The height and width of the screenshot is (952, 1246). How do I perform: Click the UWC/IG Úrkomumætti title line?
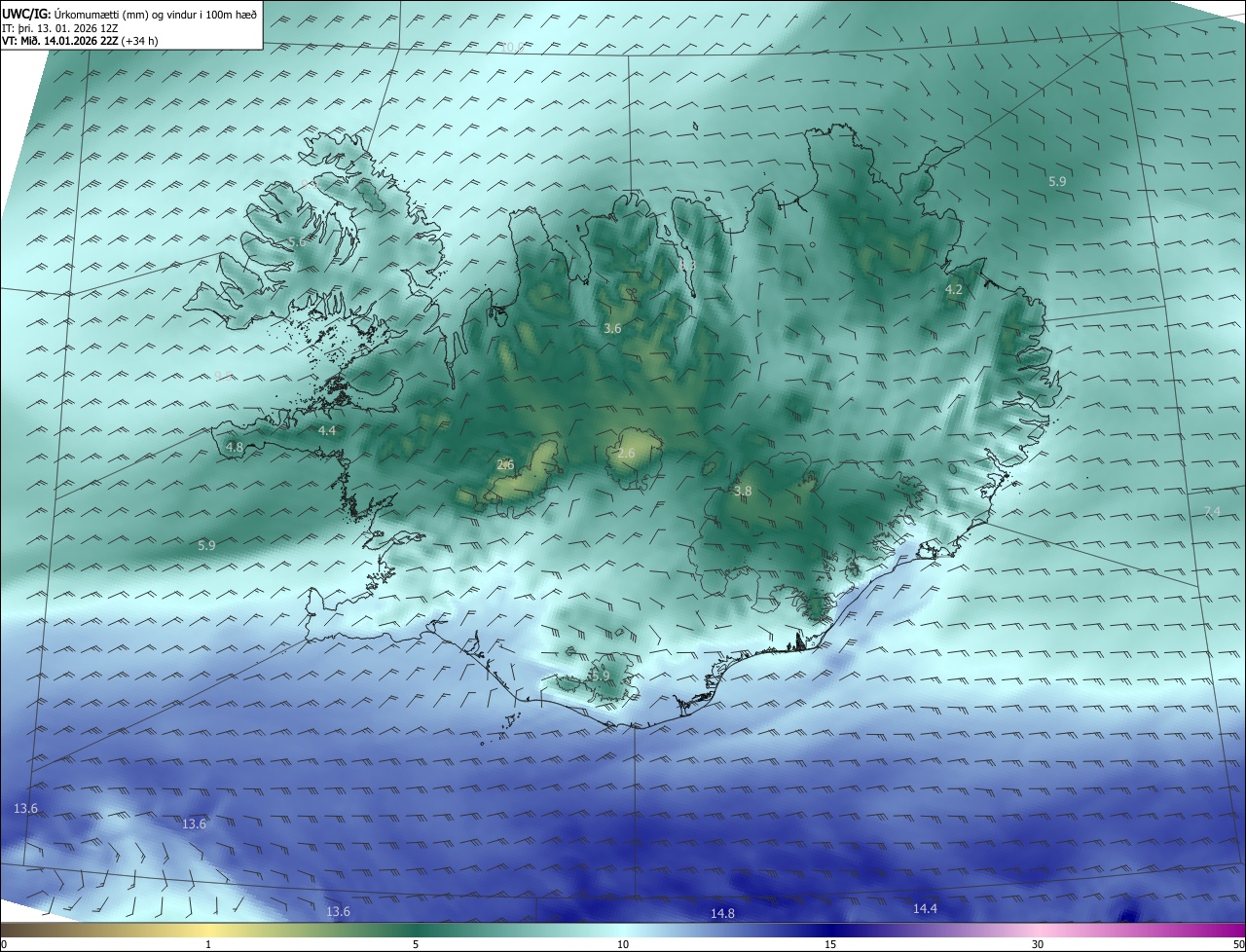[x=129, y=13]
